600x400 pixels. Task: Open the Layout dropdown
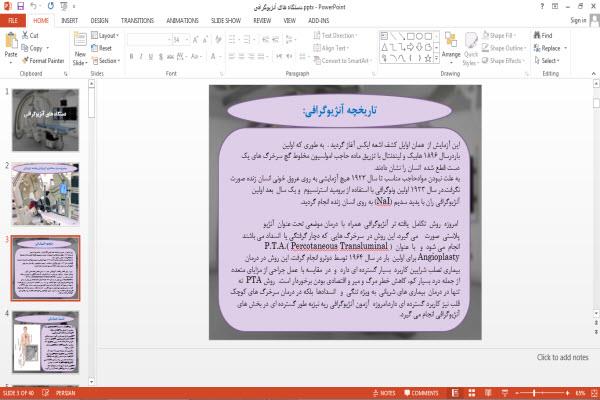[105, 36]
